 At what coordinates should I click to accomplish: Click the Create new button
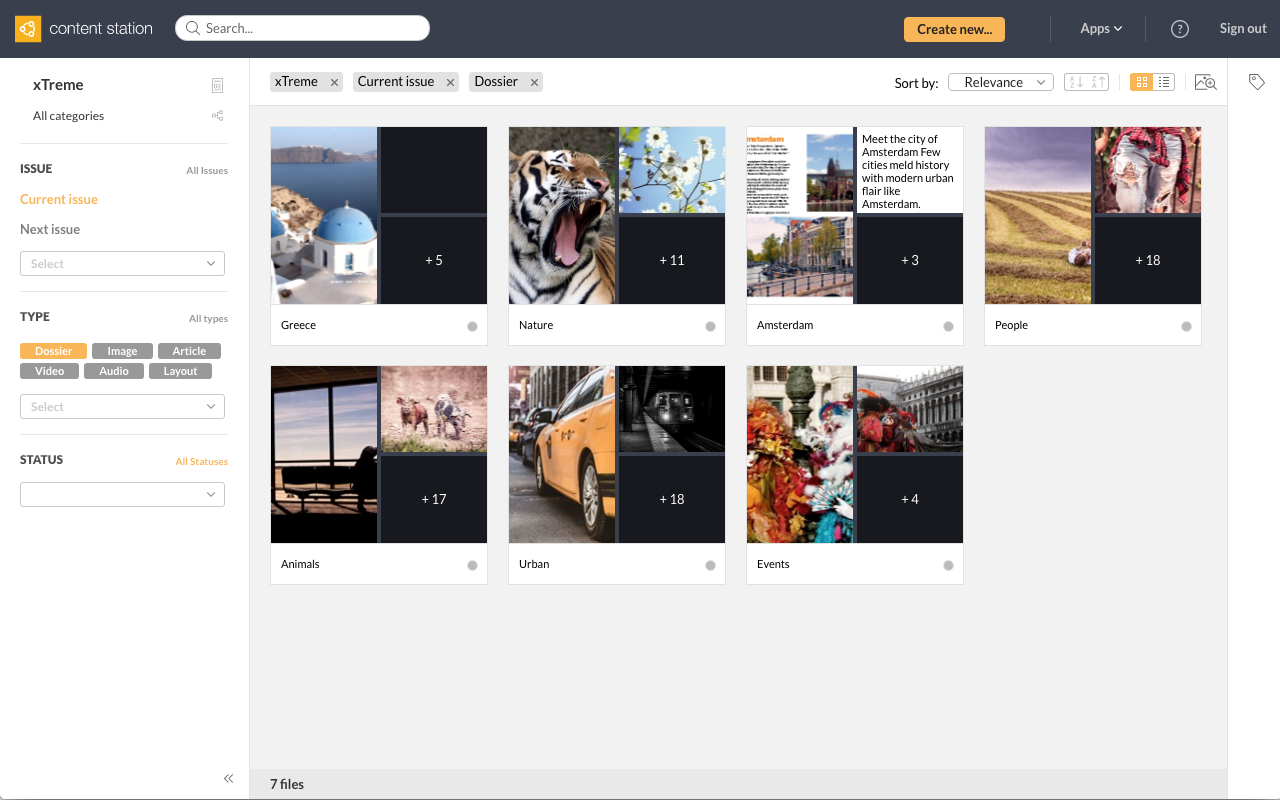click(954, 29)
